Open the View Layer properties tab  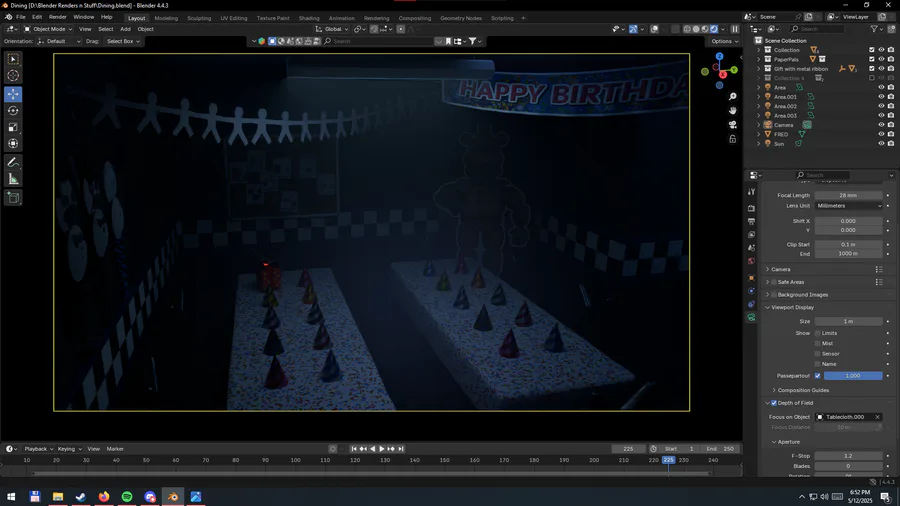tap(751, 235)
